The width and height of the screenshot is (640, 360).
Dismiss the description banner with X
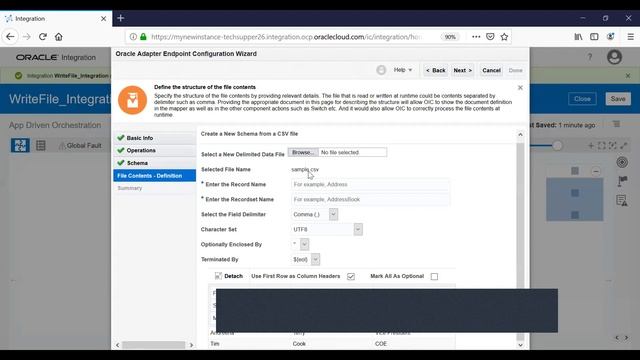pos(520,88)
